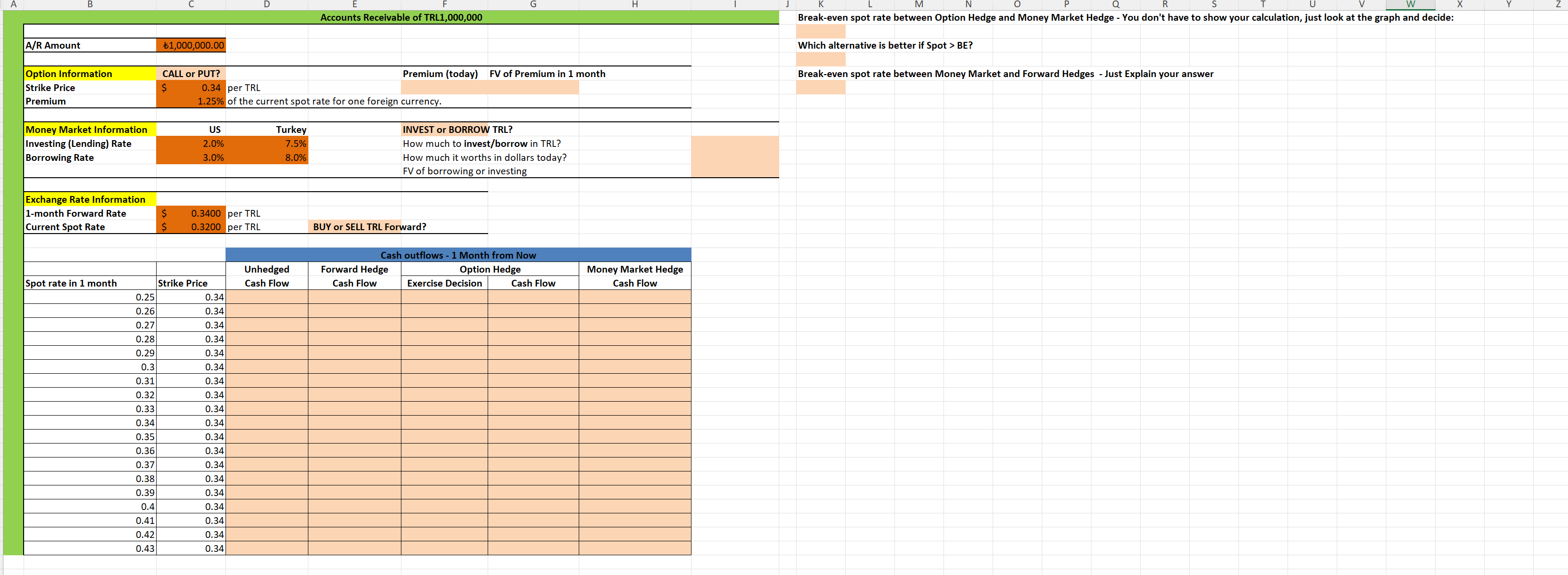Click the answer cell under BUY or SELL TRL Forward

click(x=354, y=226)
